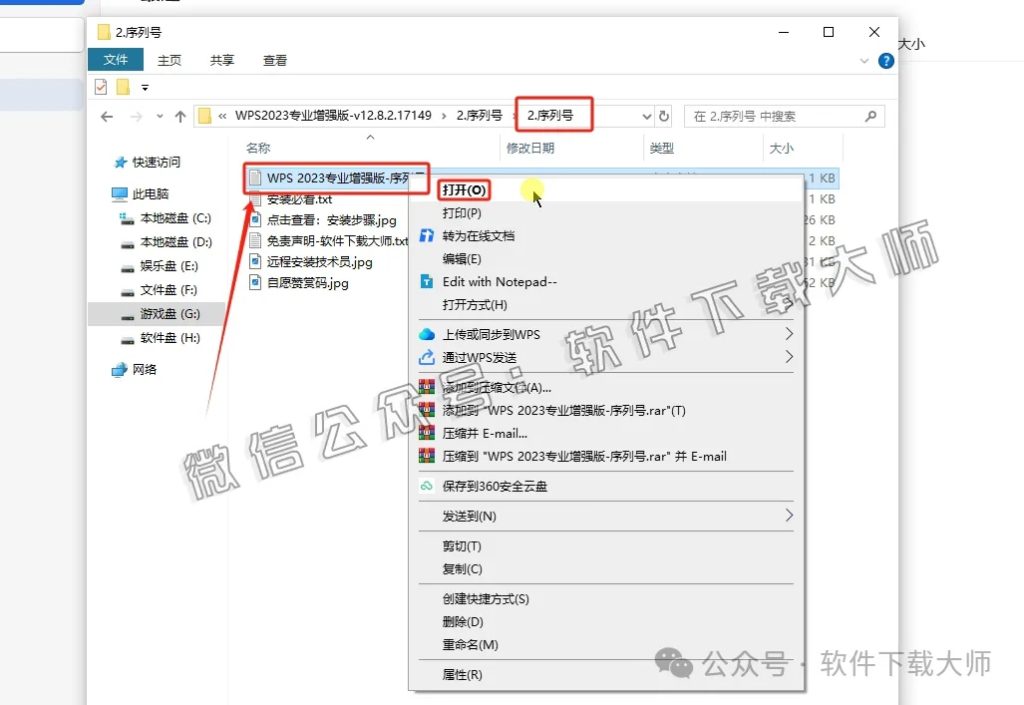
Task: Open the 发送到(N) submenu arrow
Action: (790, 516)
